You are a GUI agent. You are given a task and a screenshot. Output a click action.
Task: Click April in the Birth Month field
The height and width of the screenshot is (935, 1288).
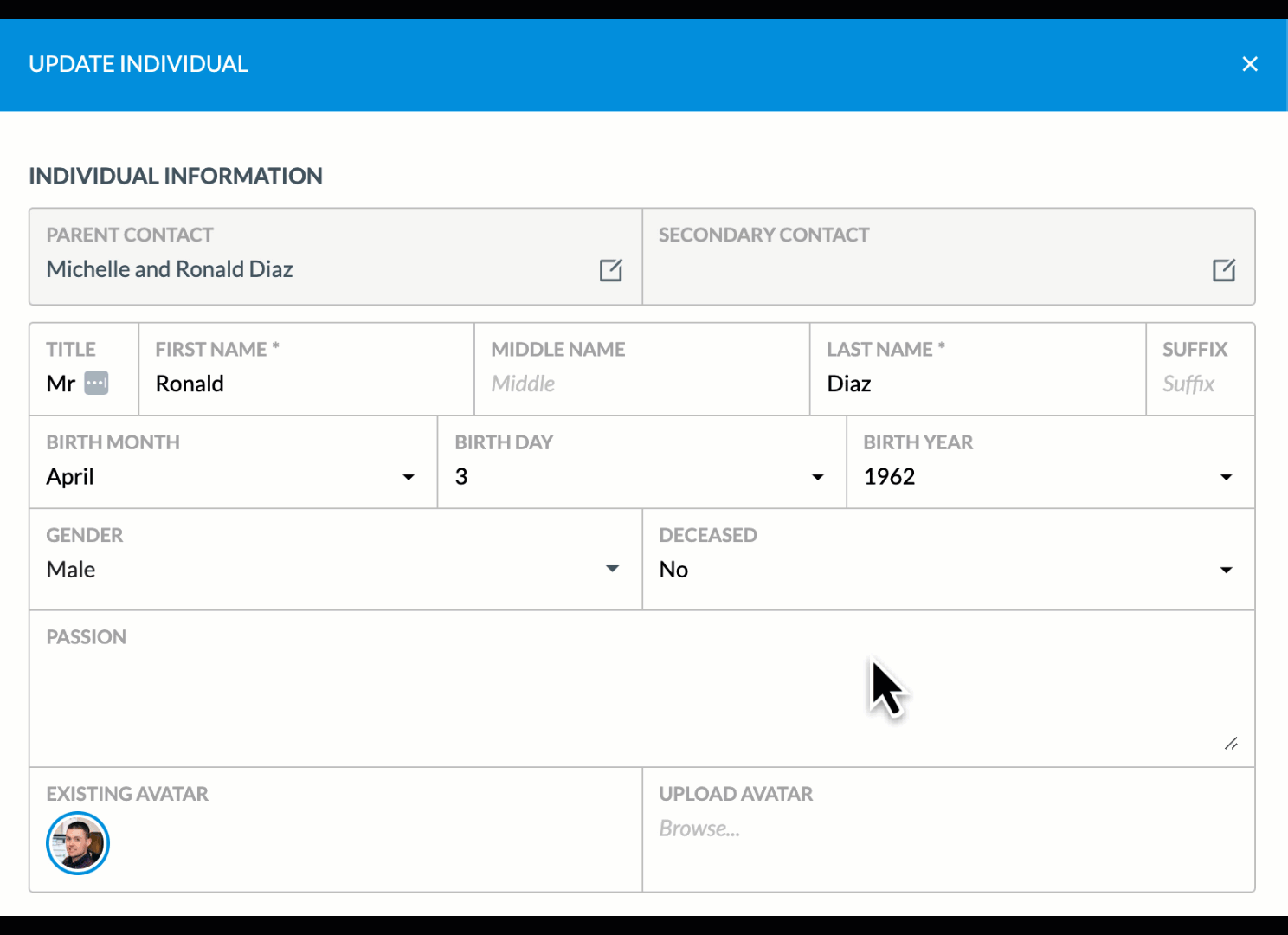(x=70, y=476)
